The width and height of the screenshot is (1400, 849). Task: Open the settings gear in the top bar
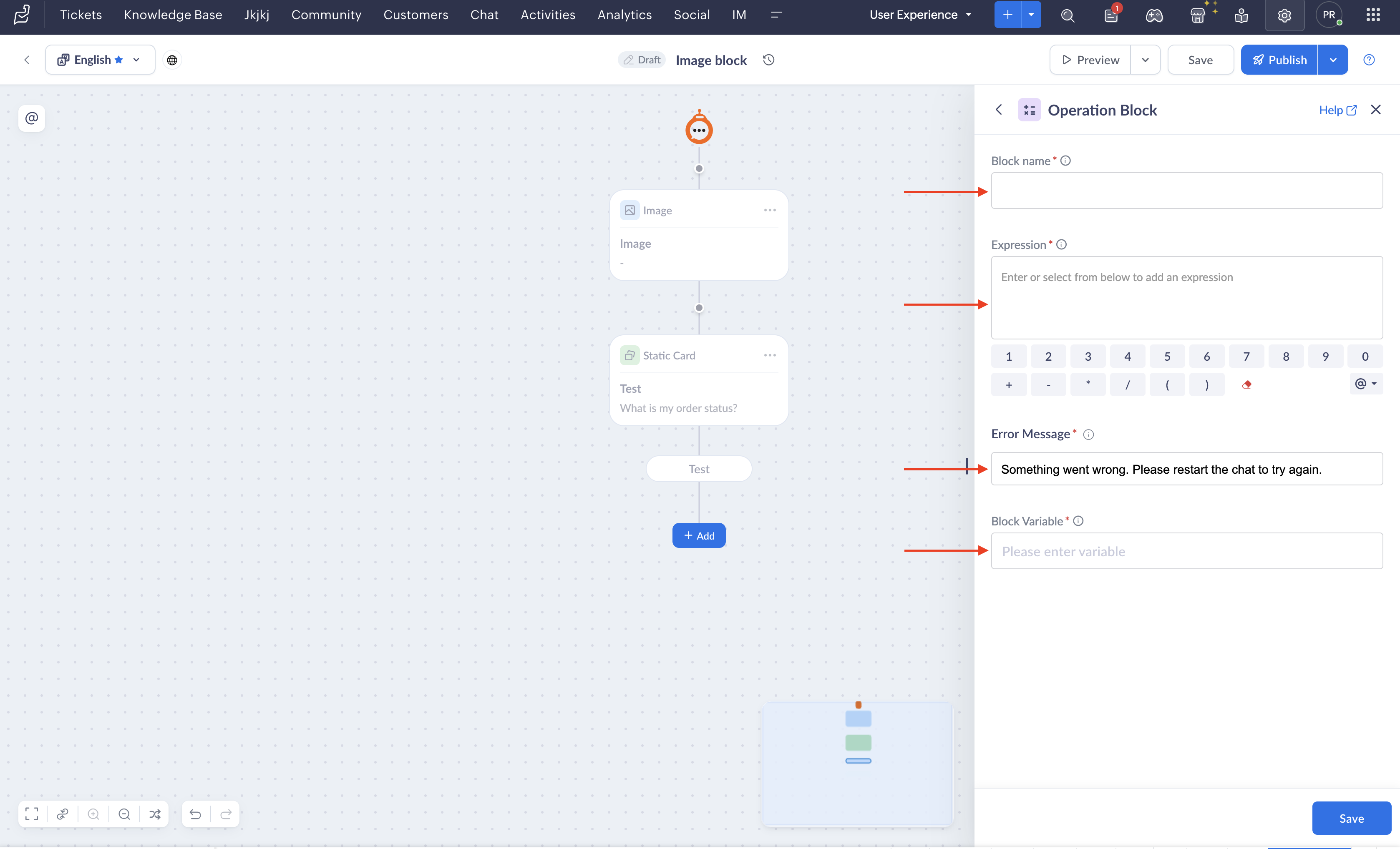click(1284, 15)
